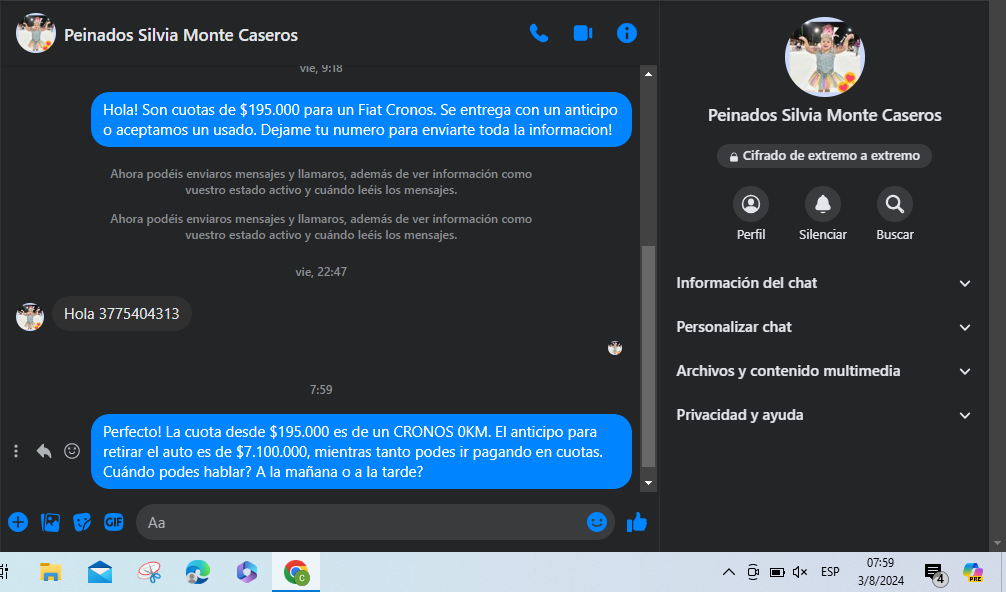The width and height of the screenshot is (1006, 592).
Task: Switch ESP input language indicator
Action: (830, 571)
